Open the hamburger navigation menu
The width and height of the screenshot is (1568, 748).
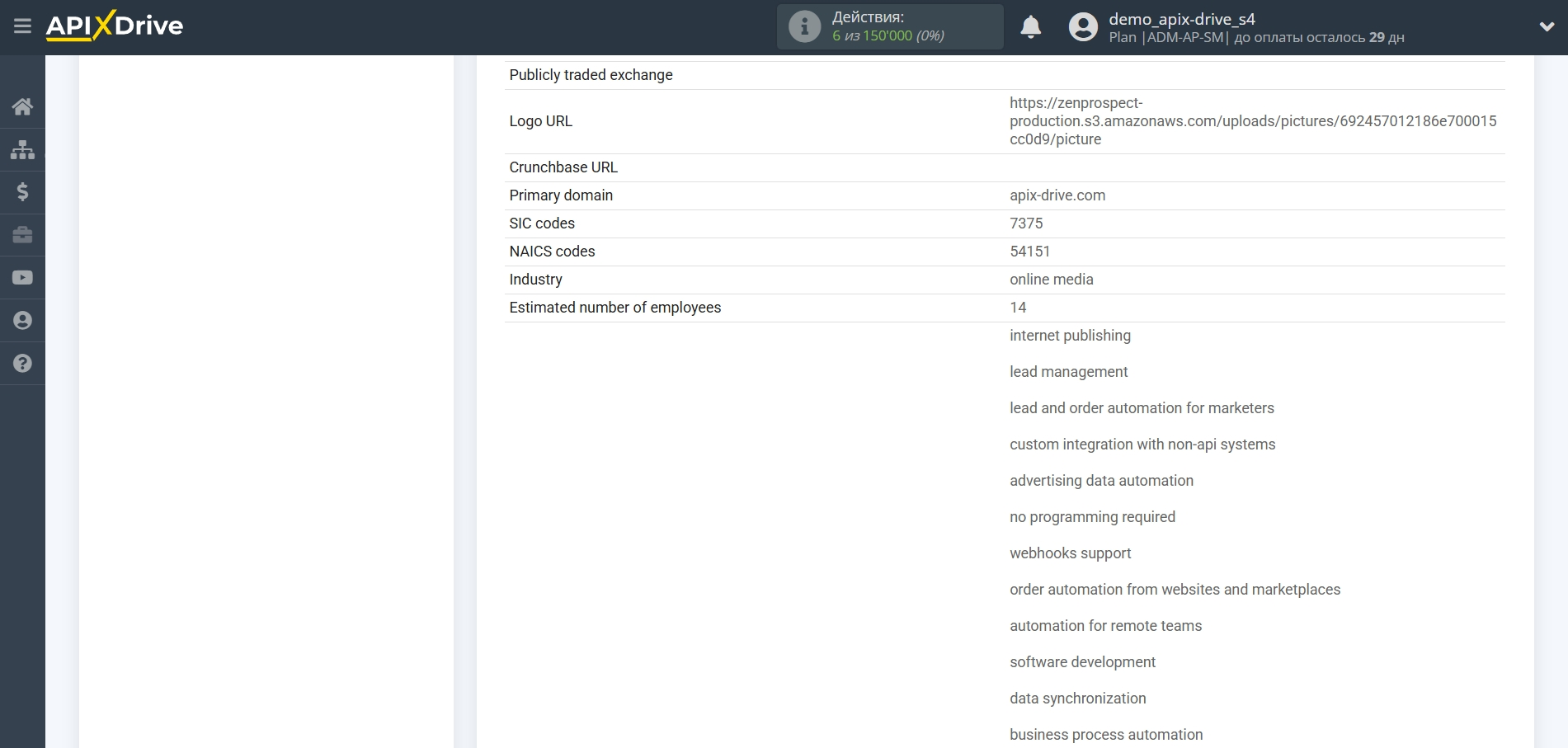point(22,26)
